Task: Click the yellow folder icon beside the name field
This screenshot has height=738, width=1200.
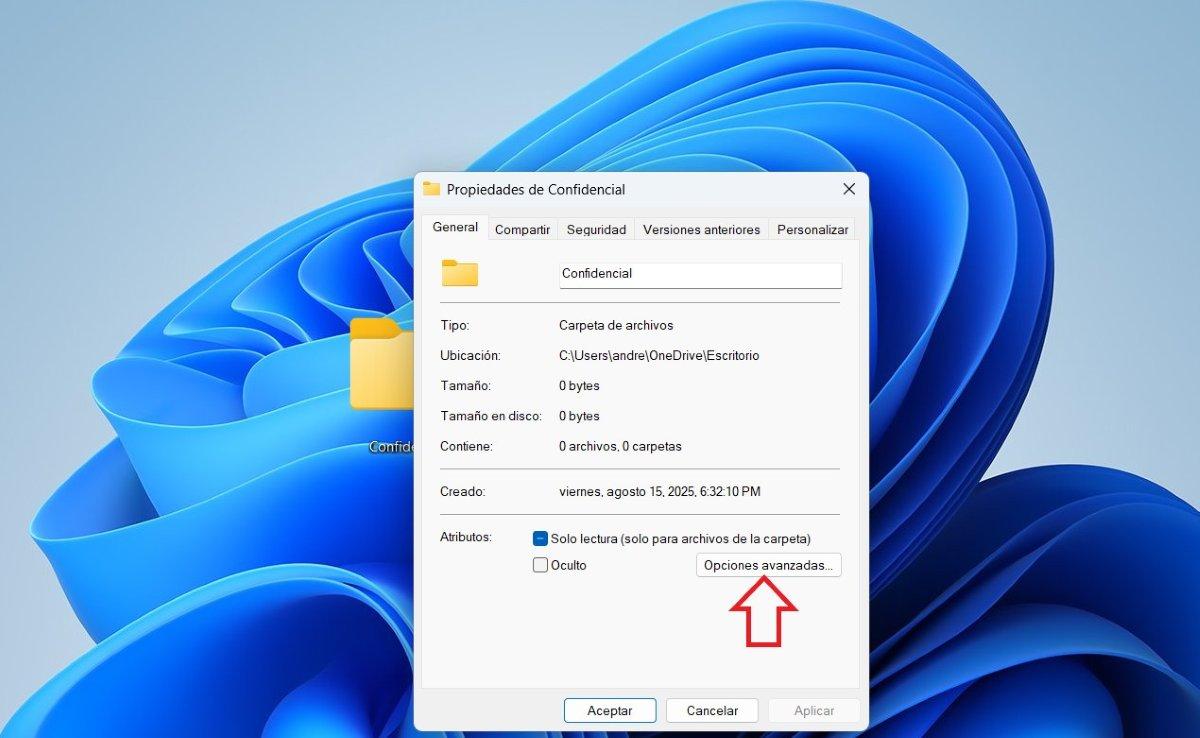Action: click(x=458, y=273)
